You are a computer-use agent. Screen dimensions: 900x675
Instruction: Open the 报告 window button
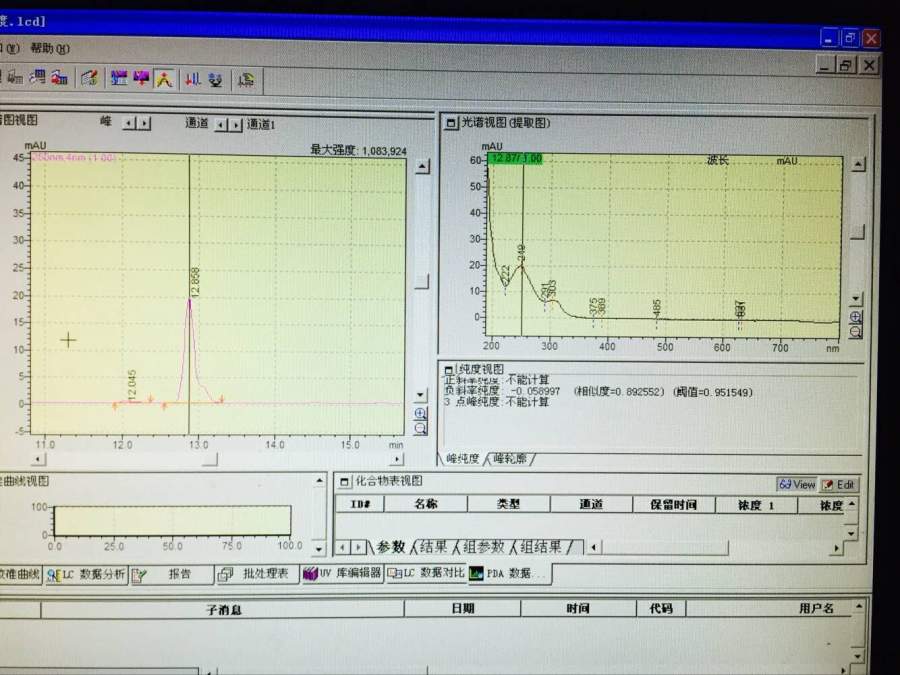tap(171, 575)
